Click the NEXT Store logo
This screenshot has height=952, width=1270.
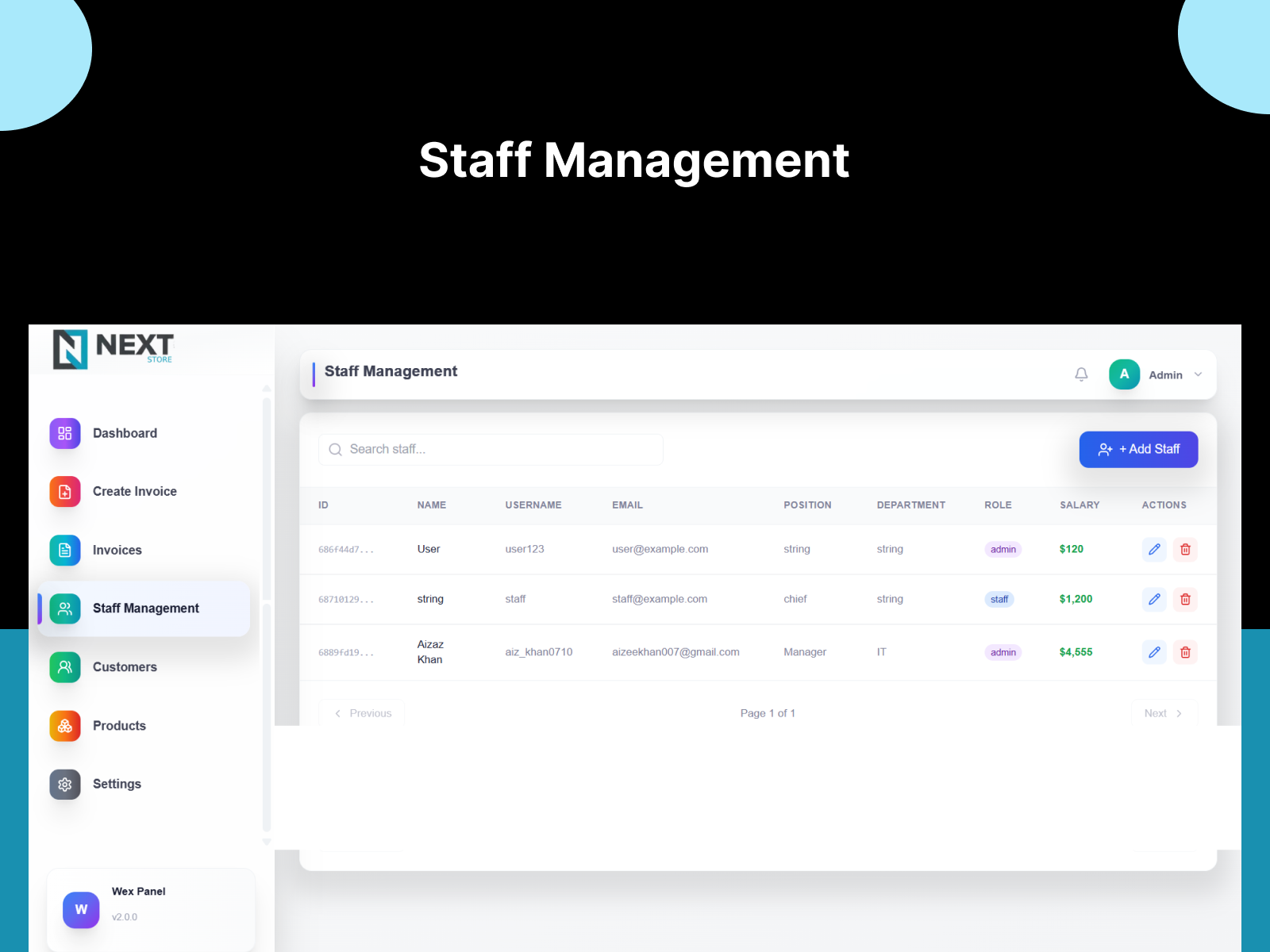pos(114,349)
